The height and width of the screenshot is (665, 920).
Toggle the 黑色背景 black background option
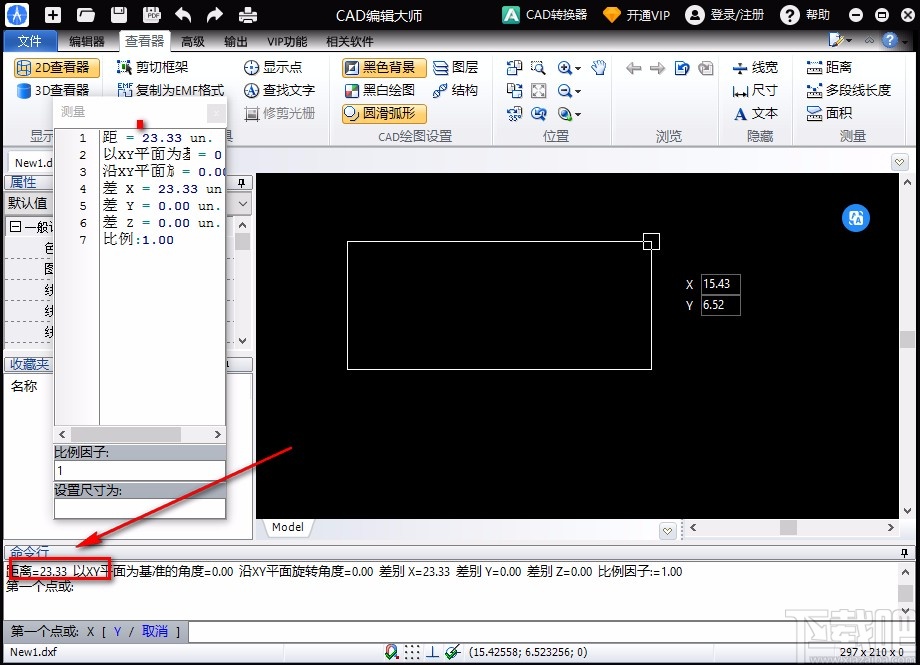[383, 67]
